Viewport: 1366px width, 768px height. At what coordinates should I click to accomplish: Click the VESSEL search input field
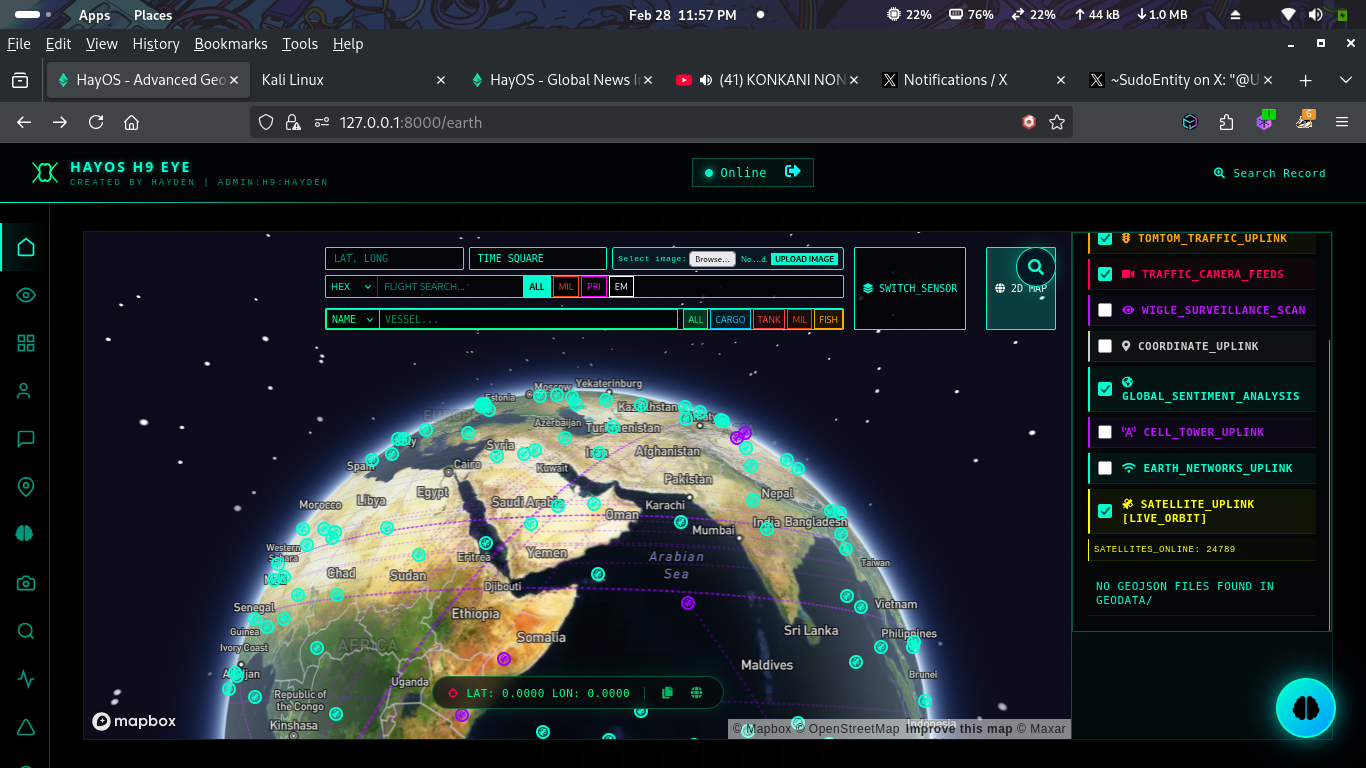(528, 319)
